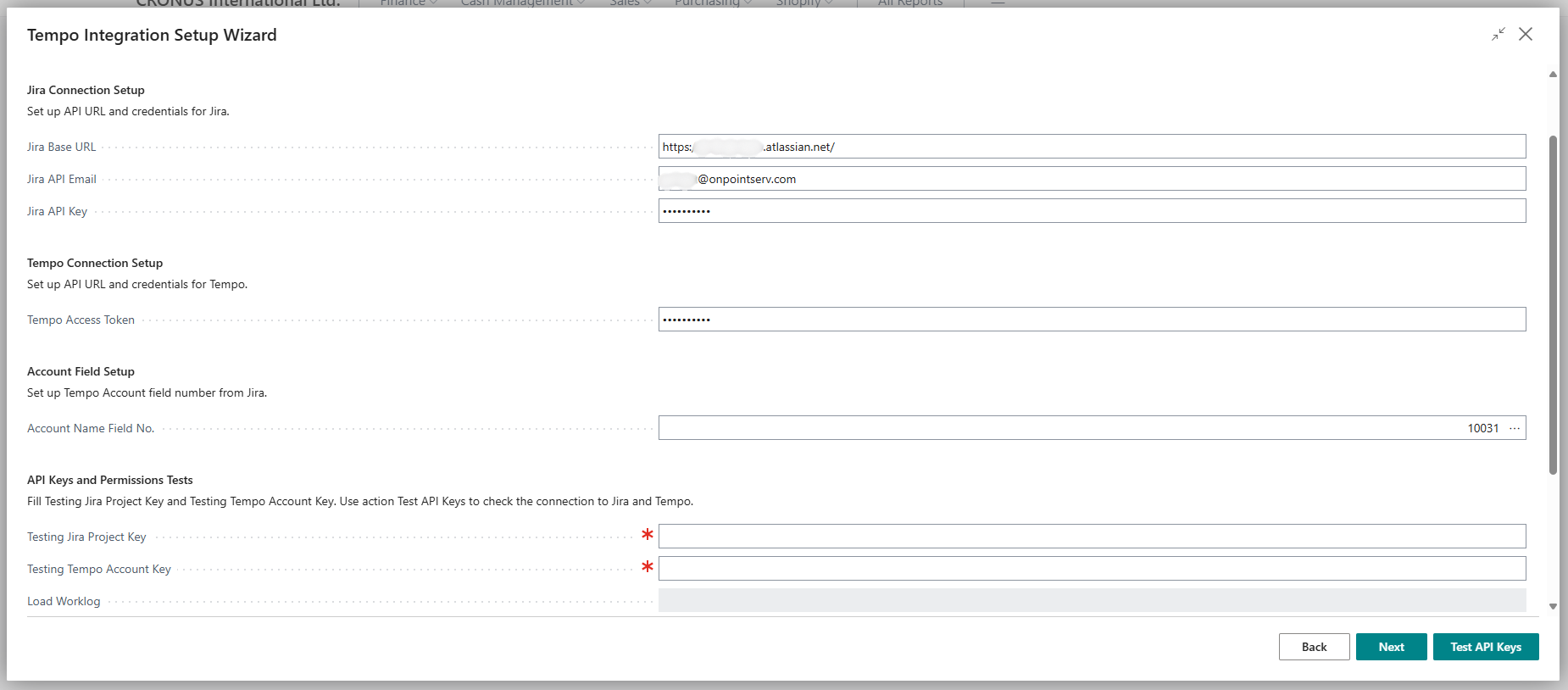
Task: Close the Tempo Integration Setup Wizard
Action: [1526, 34]
